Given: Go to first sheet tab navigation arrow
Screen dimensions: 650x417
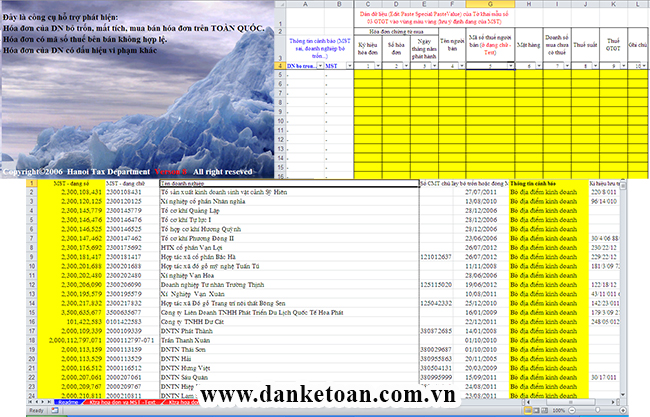Looking at the screenshot, I should pos(30,402).
